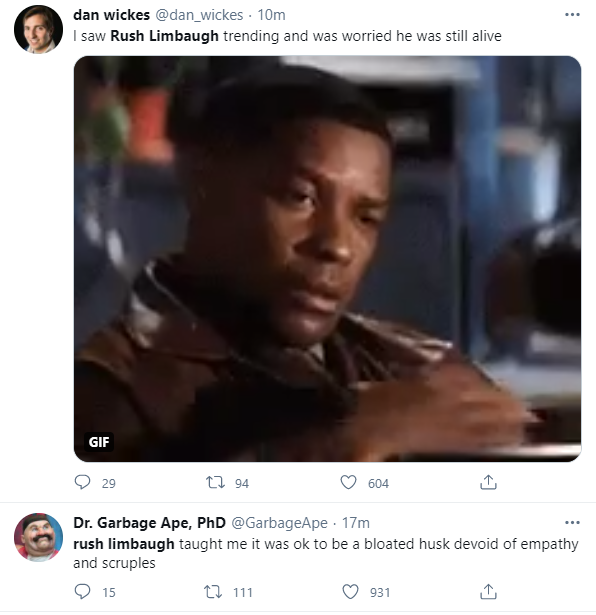Like Dr. Garbage Ape's tweet with 931 likes
The height and width of the screenshot is (615, 596).
pos(350,591)
